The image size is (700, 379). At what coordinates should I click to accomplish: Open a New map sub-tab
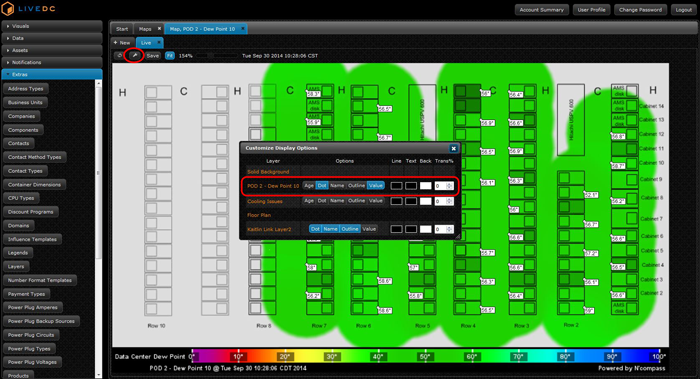pos(122,43)
